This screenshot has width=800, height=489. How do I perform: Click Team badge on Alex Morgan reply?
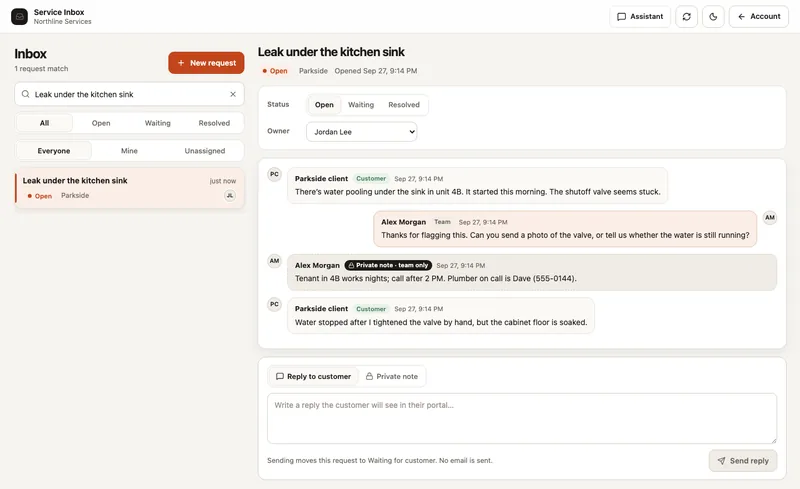(442, 222)
